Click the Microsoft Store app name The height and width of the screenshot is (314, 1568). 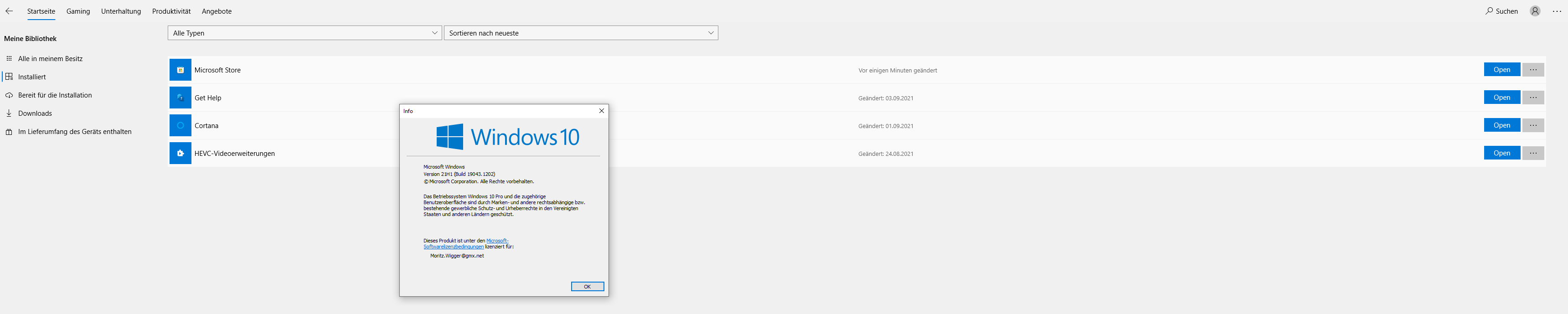pyautogui.click(x=217, y=70)
